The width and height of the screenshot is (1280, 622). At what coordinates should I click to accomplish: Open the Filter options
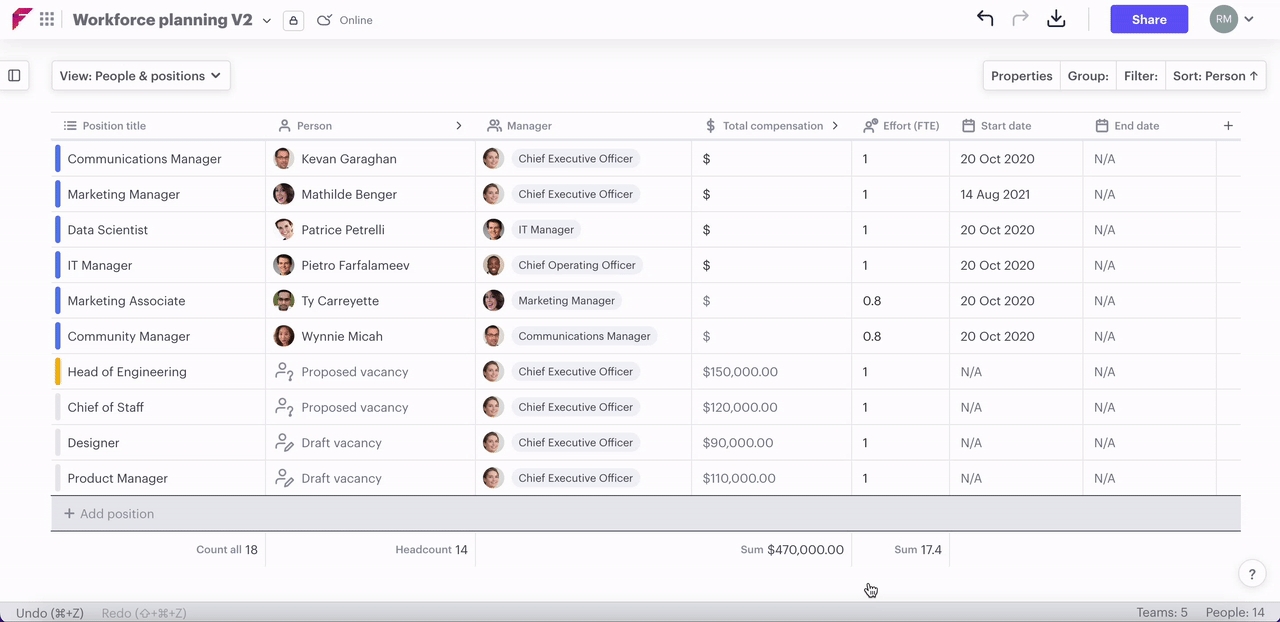click(1140, 76)
